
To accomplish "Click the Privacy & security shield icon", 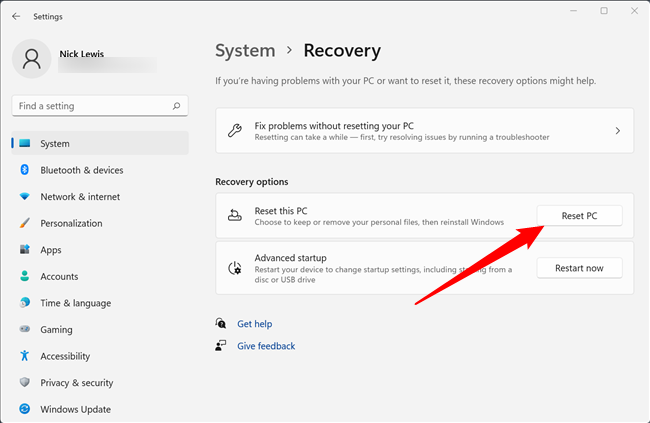I will pyautogui.click(x=24, y=382).
